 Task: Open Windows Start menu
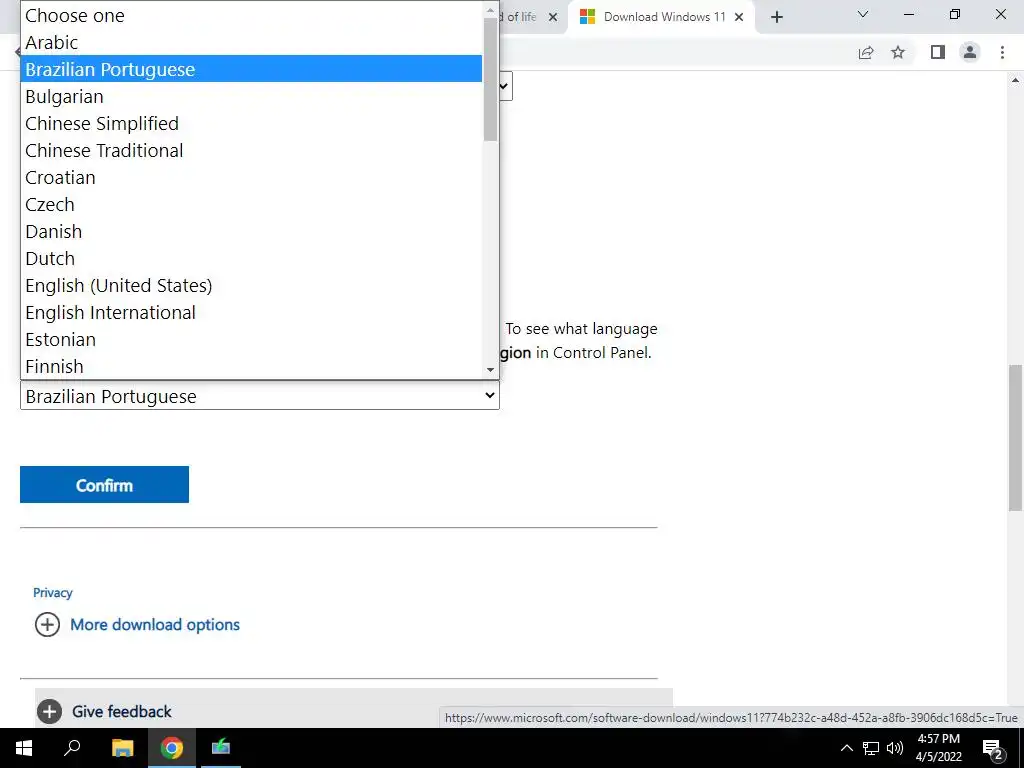(x=24, y=748)
